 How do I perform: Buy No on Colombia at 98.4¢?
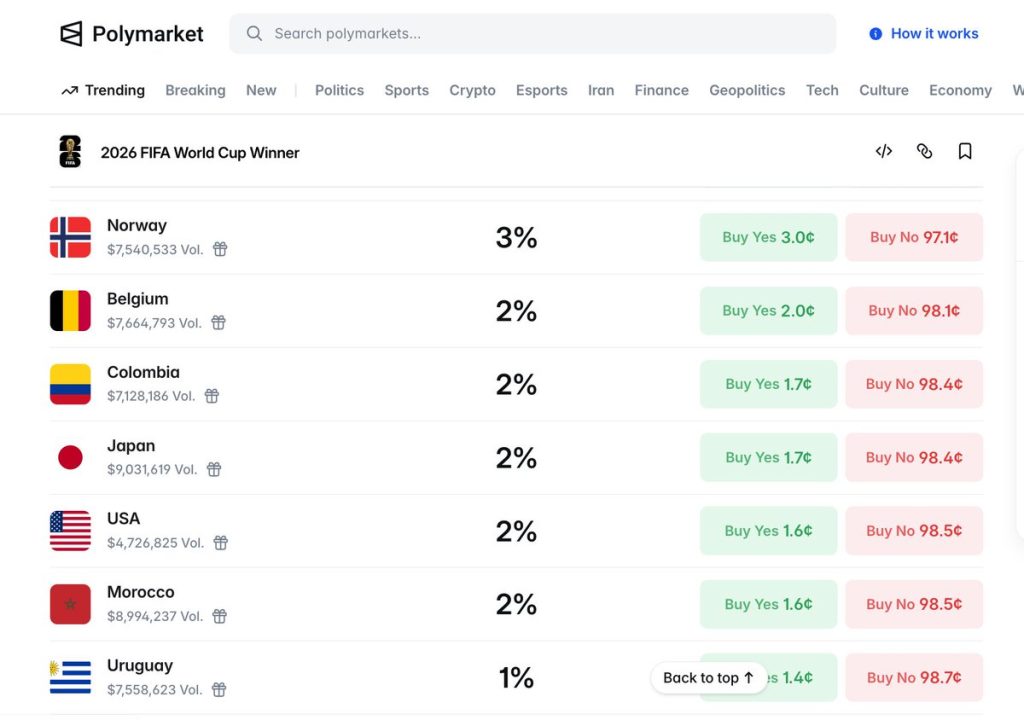pyautogui.click(x=914, y=384)
